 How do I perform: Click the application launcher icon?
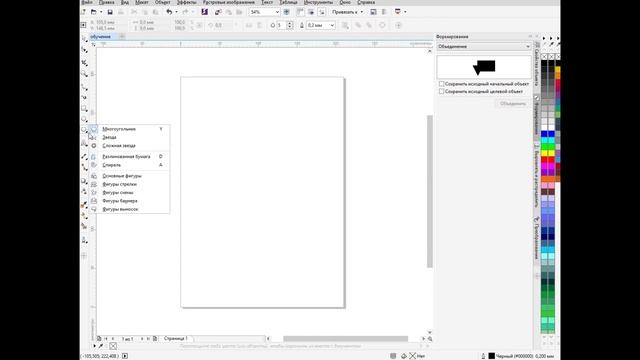tap(398, 12)
